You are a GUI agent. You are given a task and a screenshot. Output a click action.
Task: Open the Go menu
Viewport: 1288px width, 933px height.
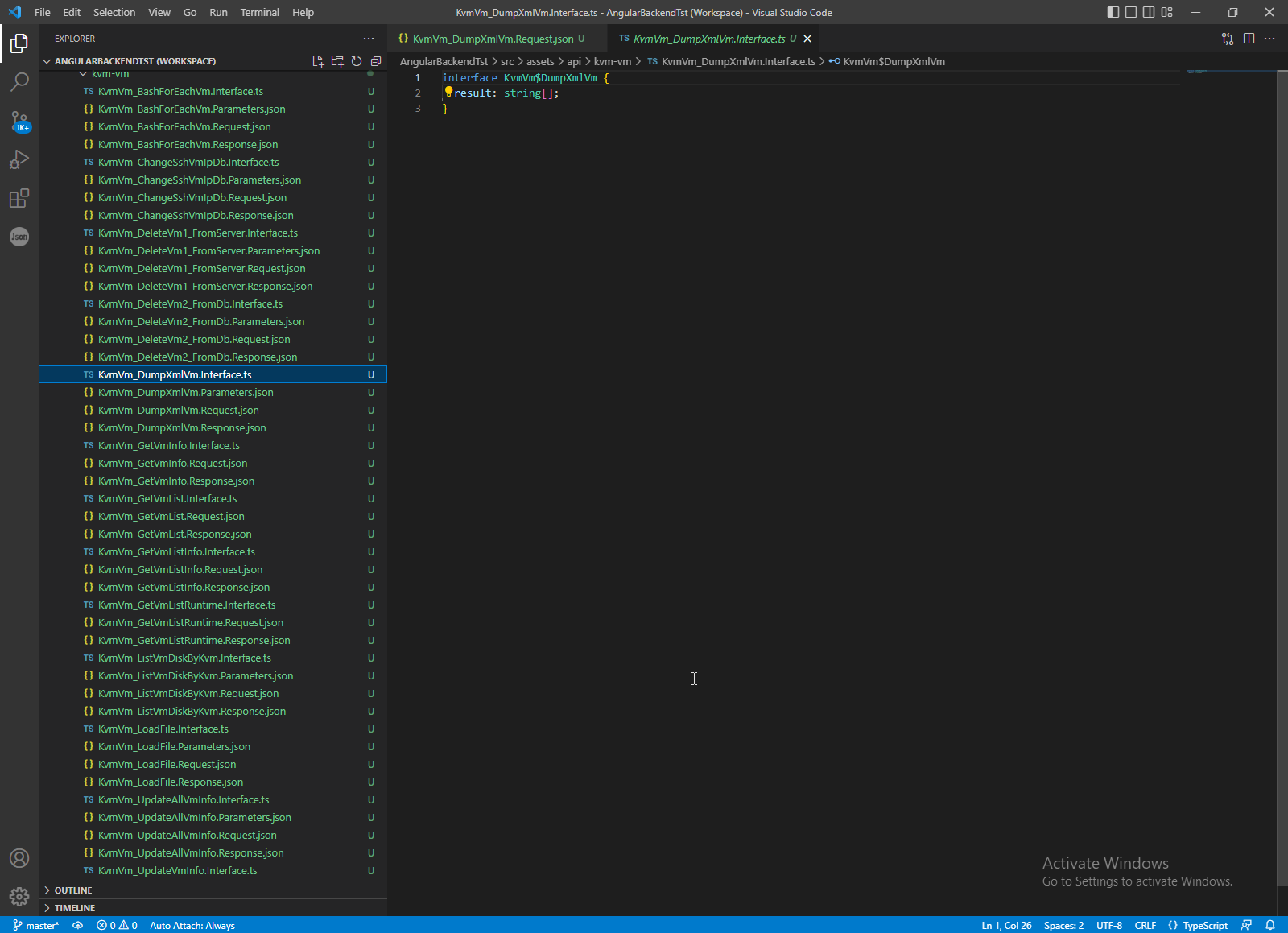click(x=190, y=12)
